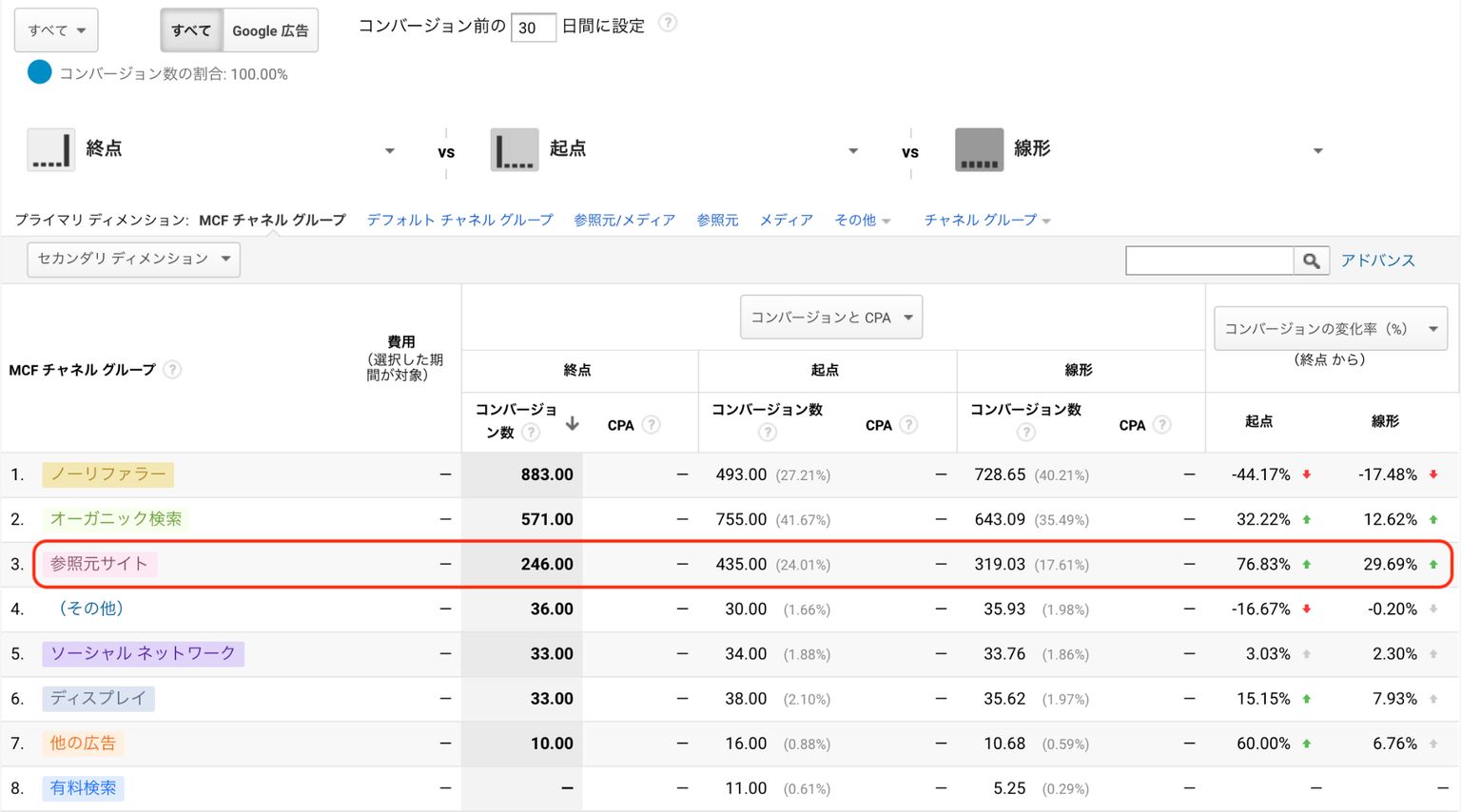Click the search magnifier button
This screenshot has width=1461, height=812.
pos(1311,261)
